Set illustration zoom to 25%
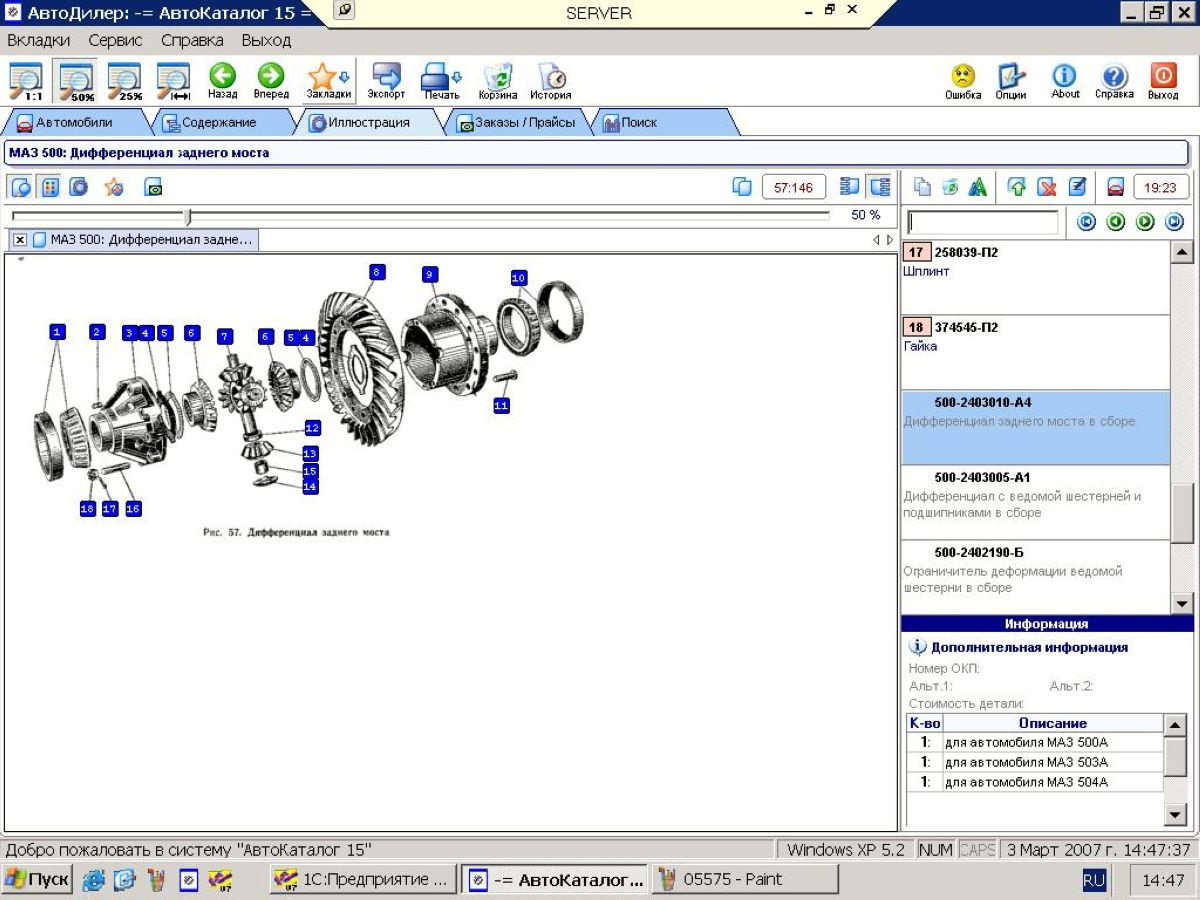The height and width of the screenshot is (900, 1200). (125, 81)
